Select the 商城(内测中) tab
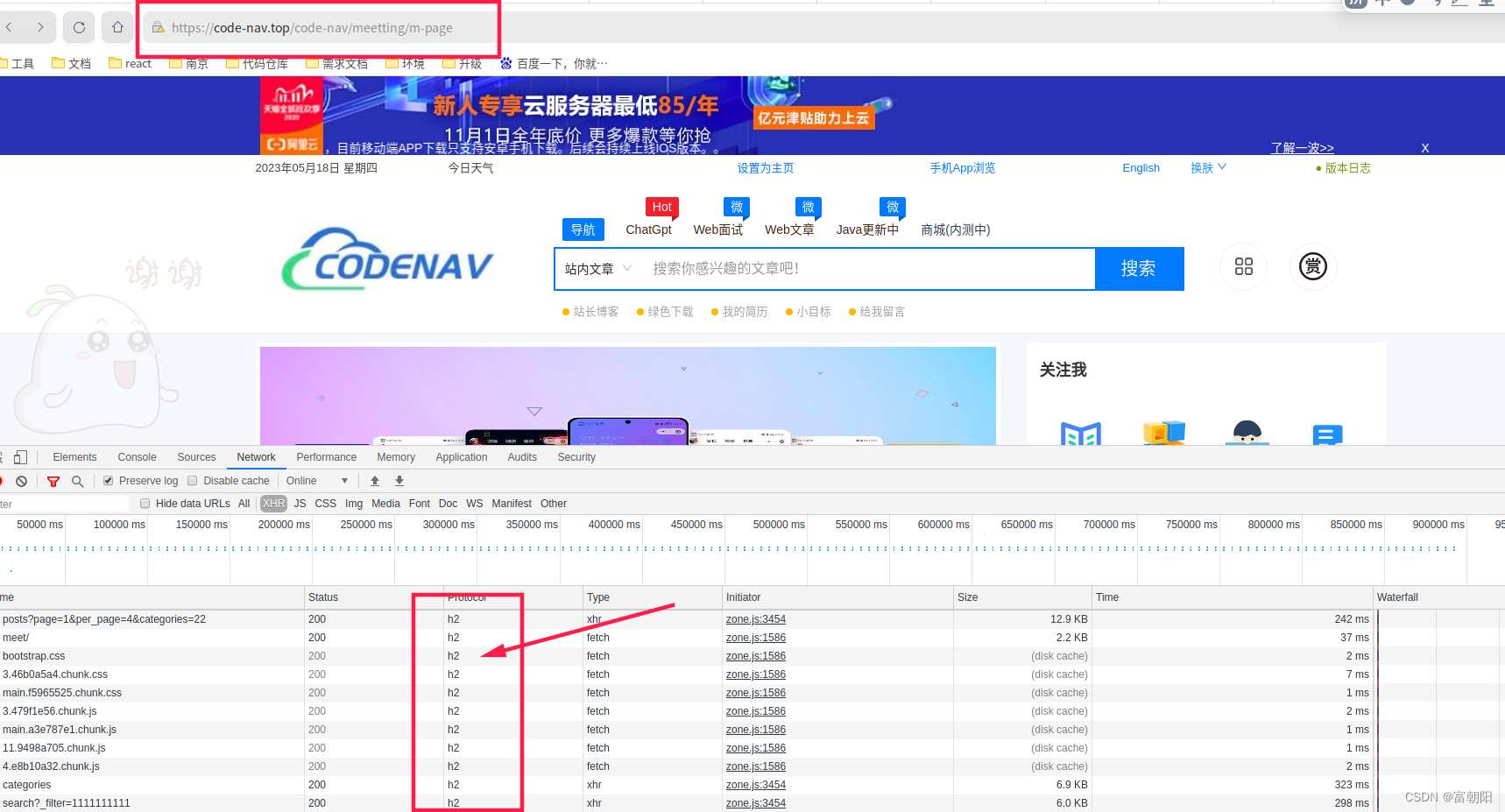The width and height of the screenshot is (1505, 812). pos(956,229)
